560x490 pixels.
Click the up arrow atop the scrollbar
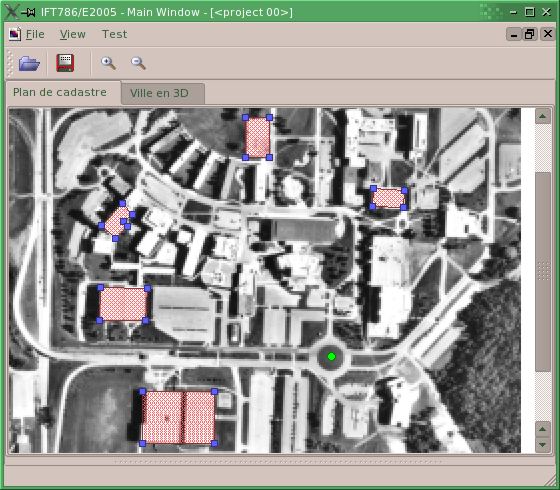click(x=542, y=116)
